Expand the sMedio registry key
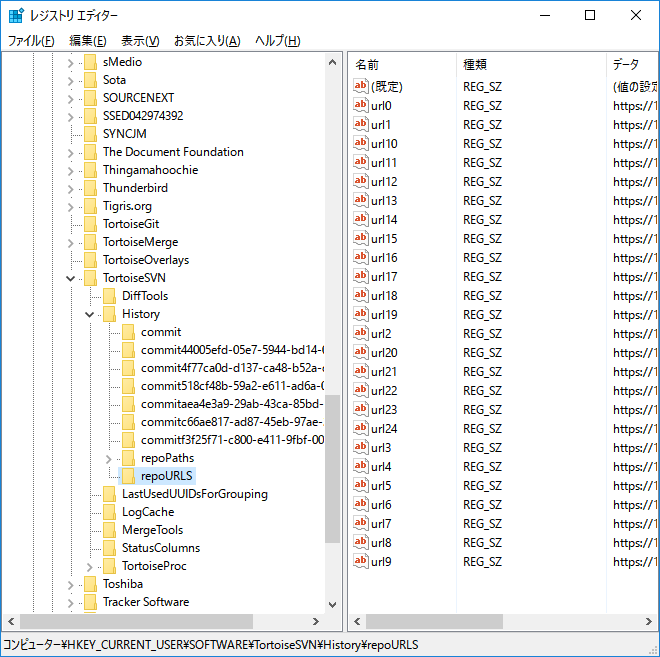 click(70, 63)
